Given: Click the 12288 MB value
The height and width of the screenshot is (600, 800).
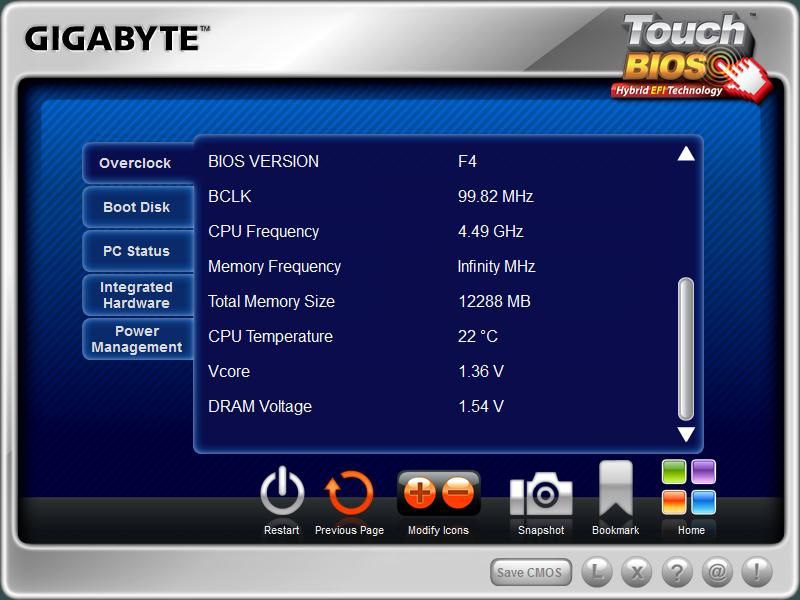Looking at the screenshot, I should (x=494, y=302).
